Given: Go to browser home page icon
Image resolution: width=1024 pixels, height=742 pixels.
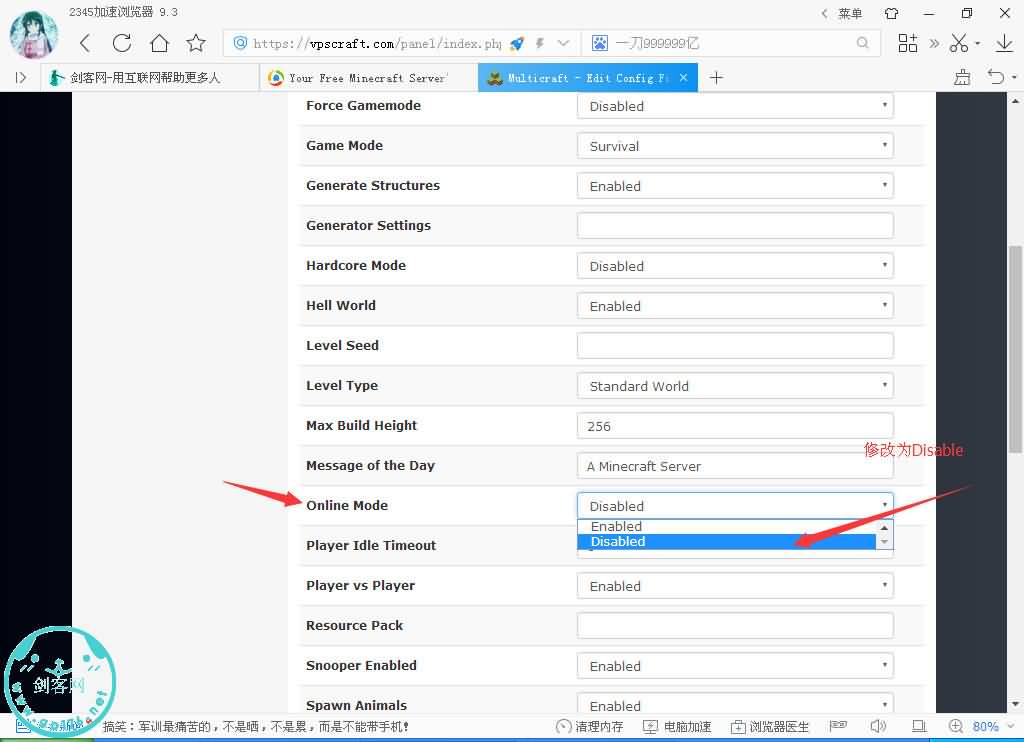Looking at the screenshot, I should click(x=159, y=43).
